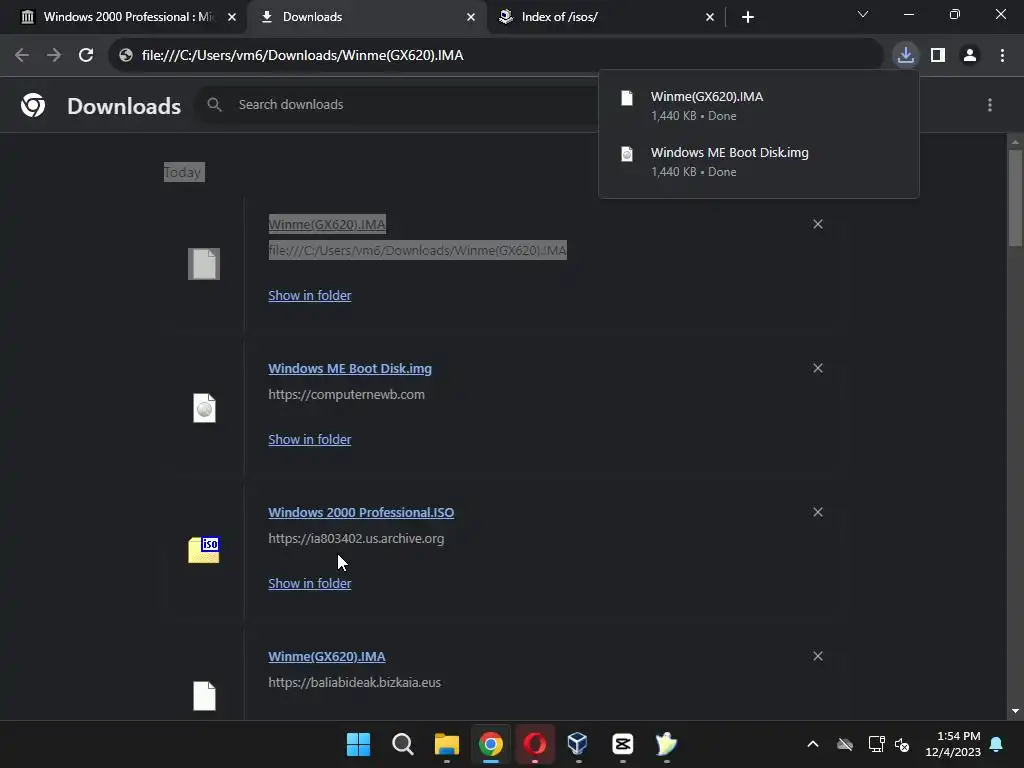Toggle the downloads bubble toolbar icon
This screenshot has width=1024, height=768.
point(906,56)
